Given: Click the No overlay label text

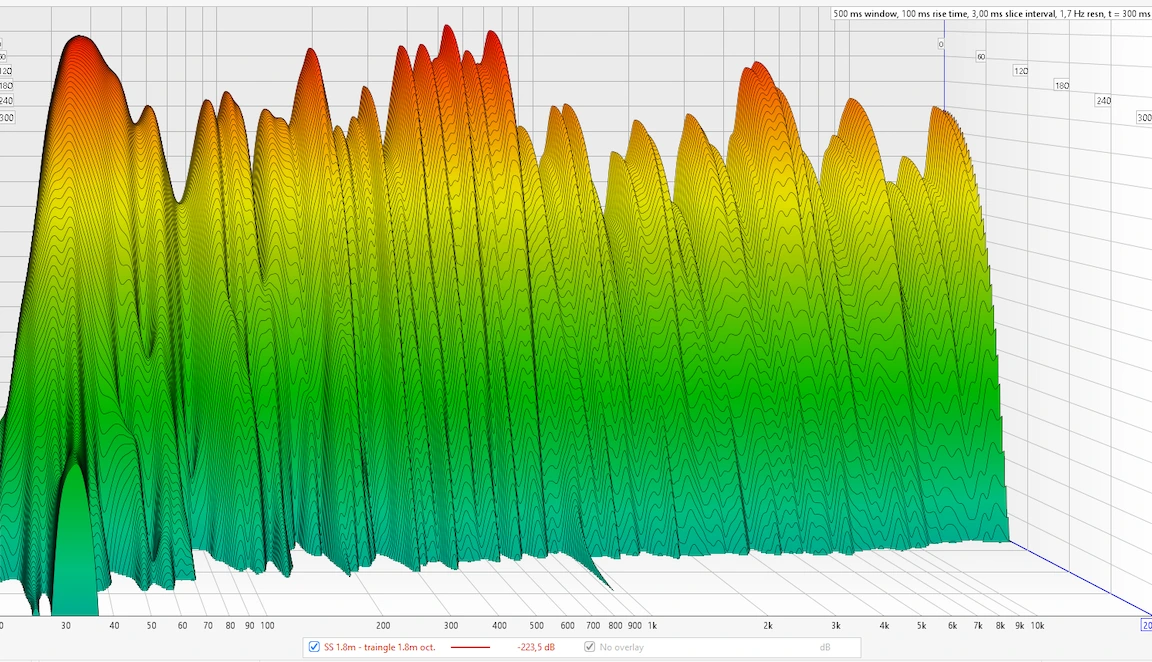Looking at the screenshot, I should pyautogui.click(x=621, y=647).
